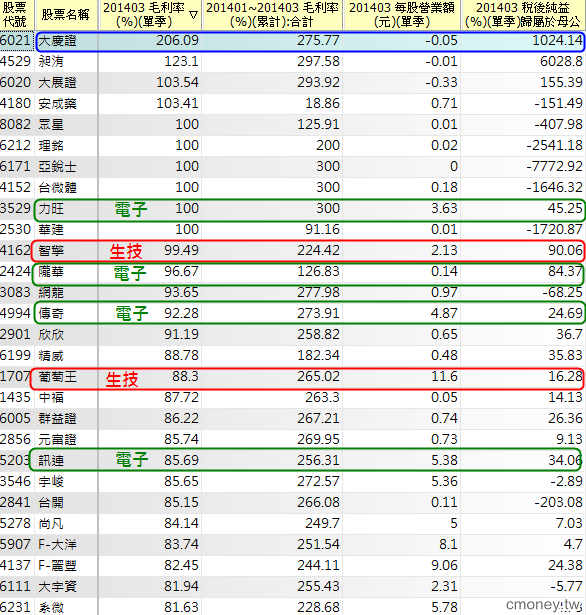Click the 93.65 gross margin value
Viewport: 586px width, 615px height.
click(x=181, y=293)
